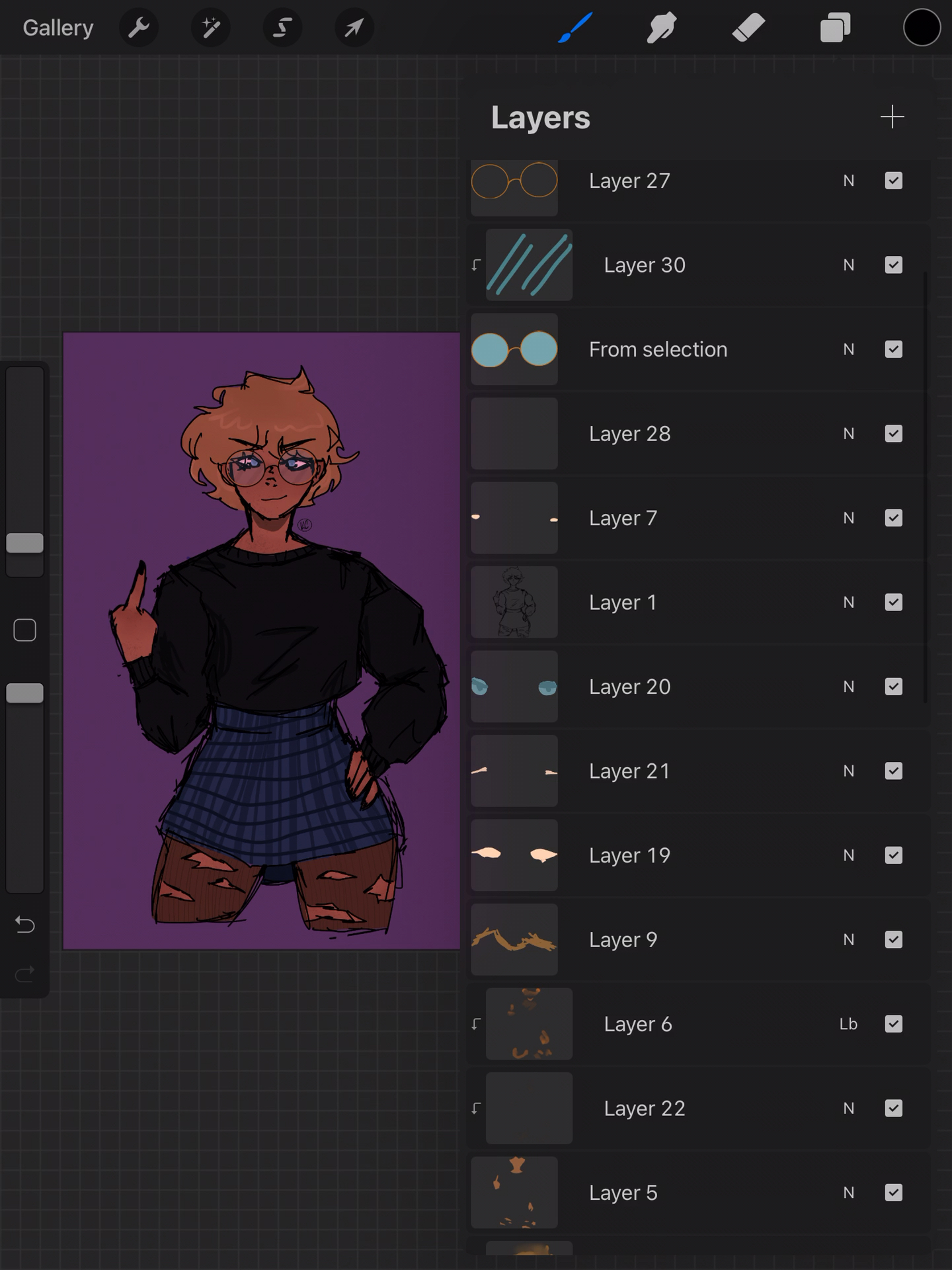Toggle Layer 6 visibility checkbox
Viewport: 952px width, 1270px height.
893,1024
